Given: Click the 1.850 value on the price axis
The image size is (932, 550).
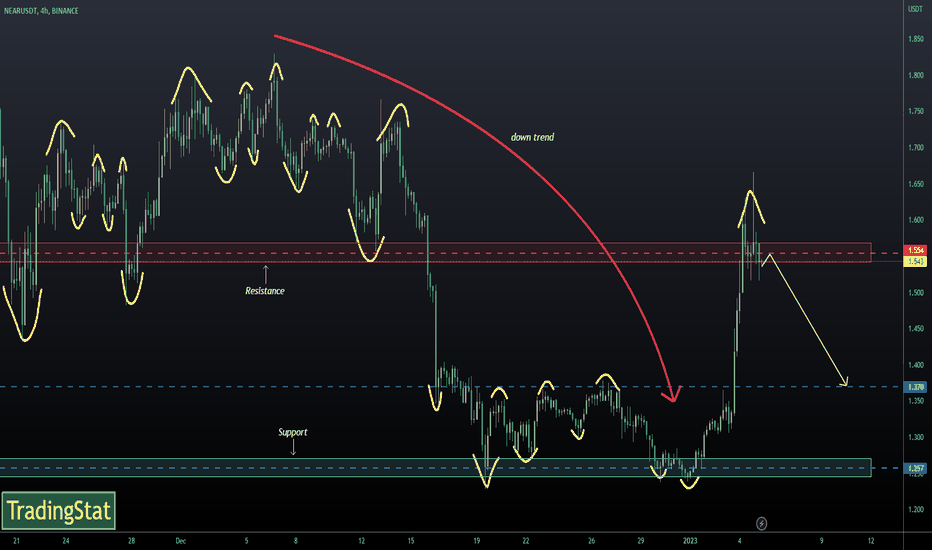Looking at the screenshot, I should pyautogui.click(x=916, y=39).
